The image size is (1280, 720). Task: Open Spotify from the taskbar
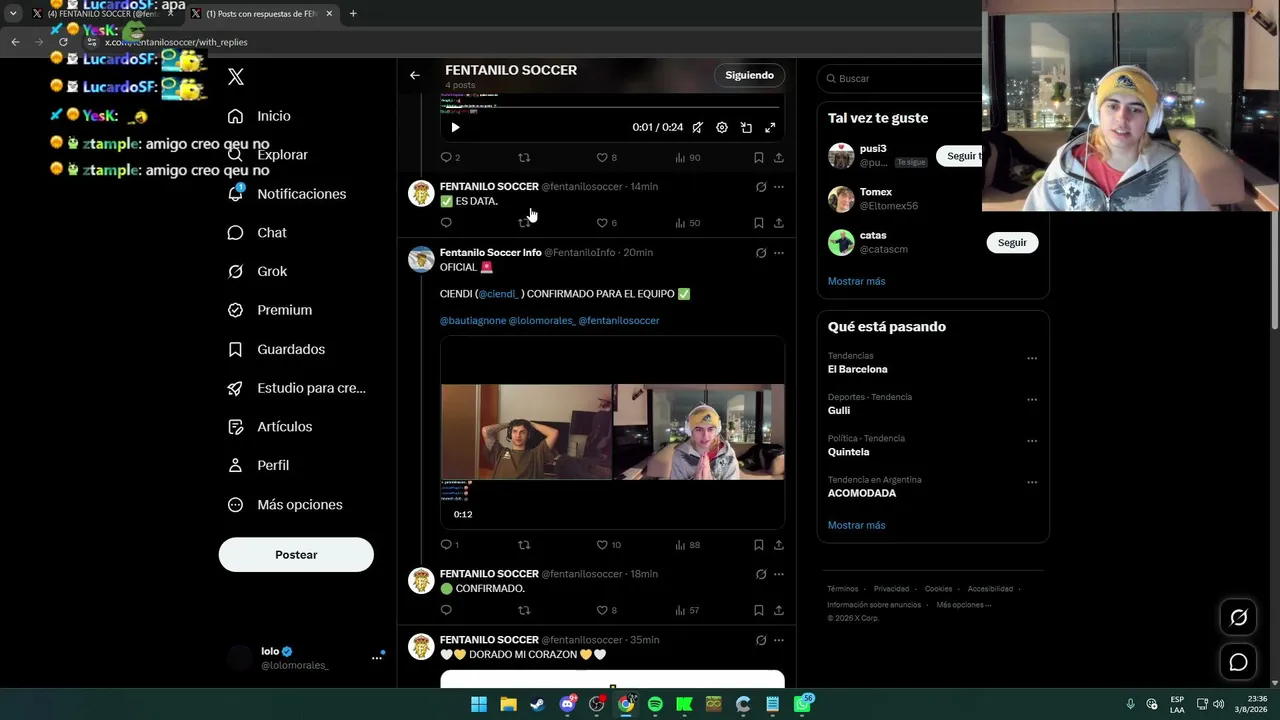pos(655,705)
